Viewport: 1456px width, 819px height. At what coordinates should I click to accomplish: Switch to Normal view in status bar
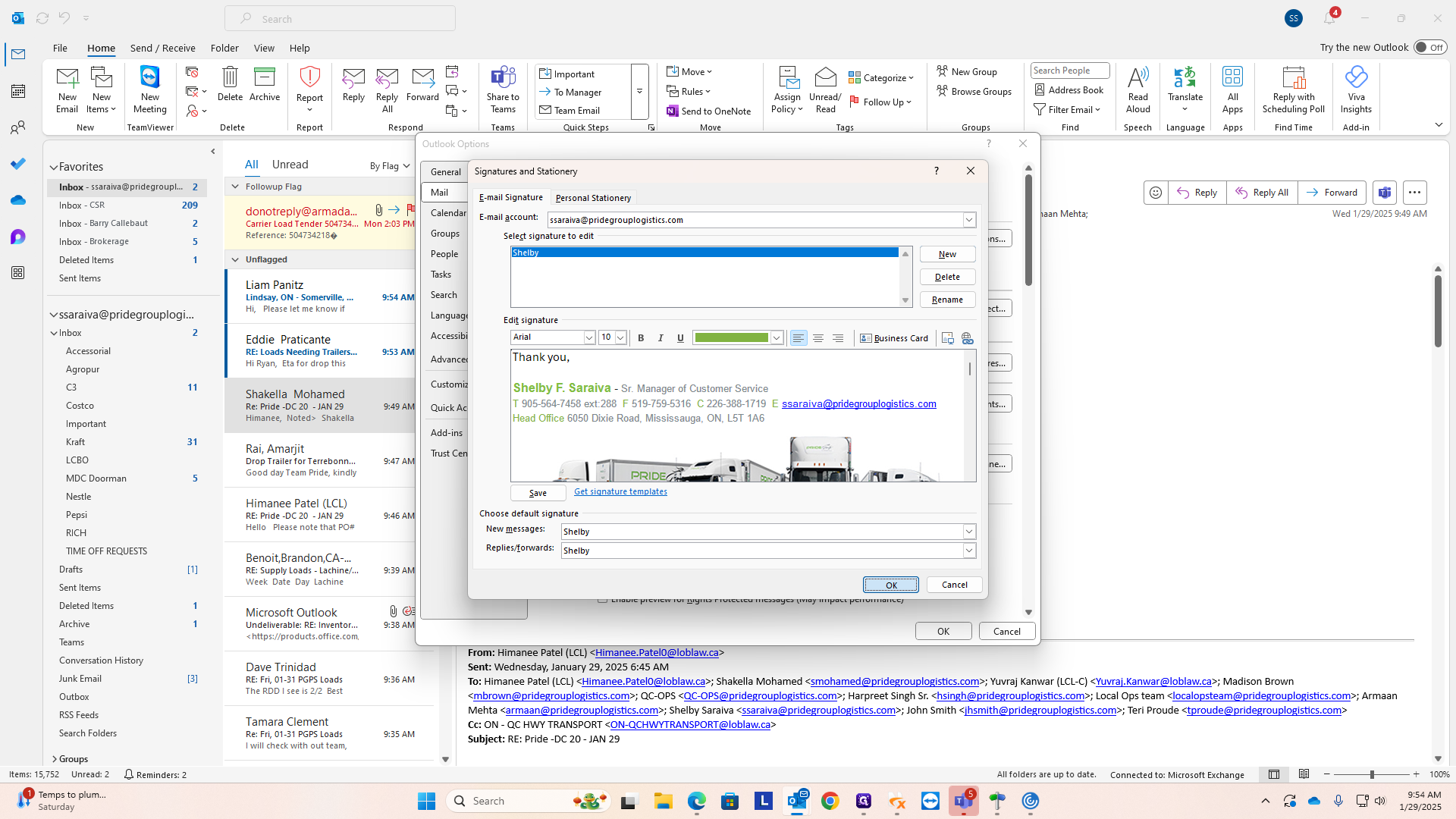coord(1274,774)
